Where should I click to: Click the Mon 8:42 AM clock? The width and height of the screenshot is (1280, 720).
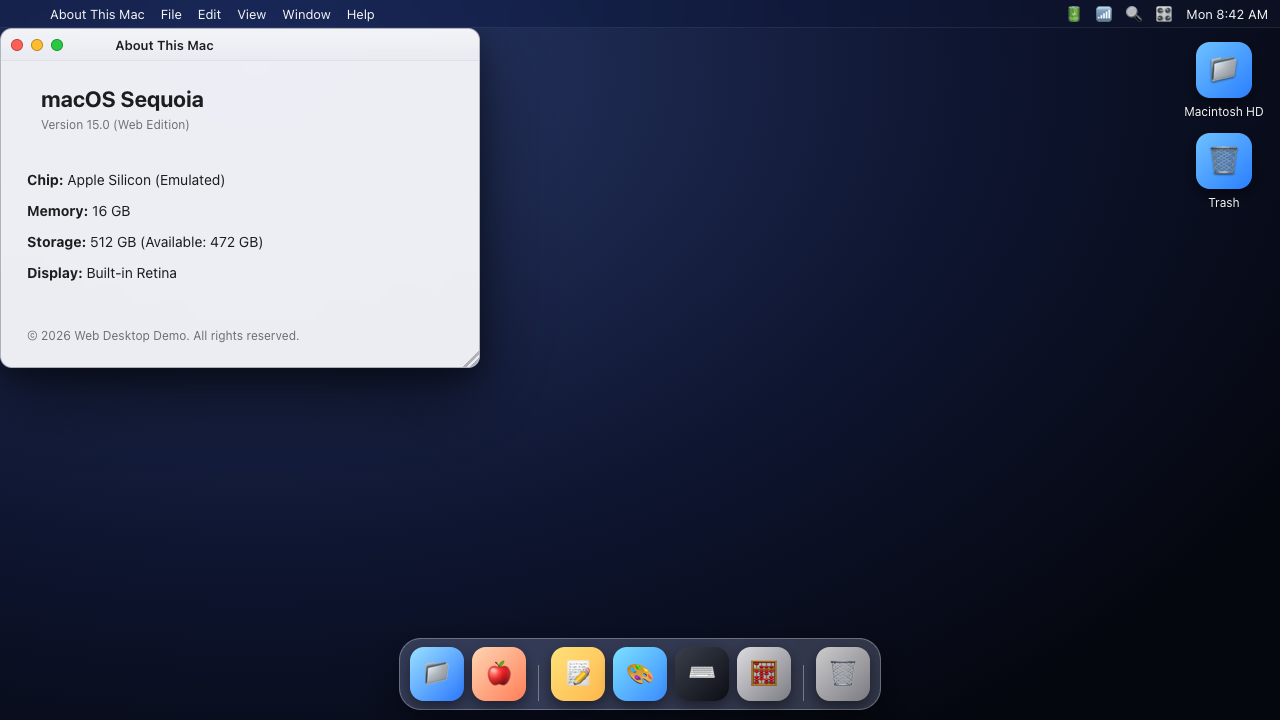tap(1227, 14)
